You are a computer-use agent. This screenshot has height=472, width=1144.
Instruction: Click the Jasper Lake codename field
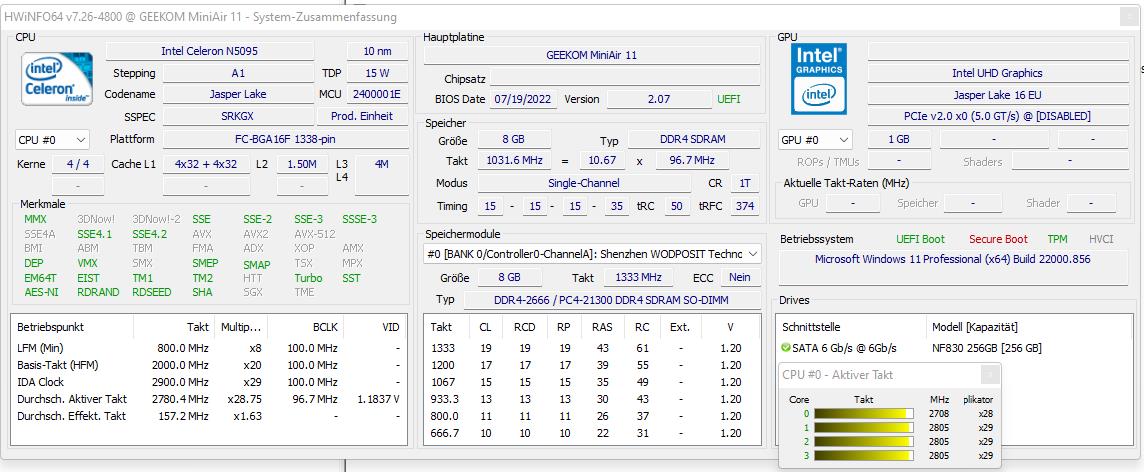point(238,94)
